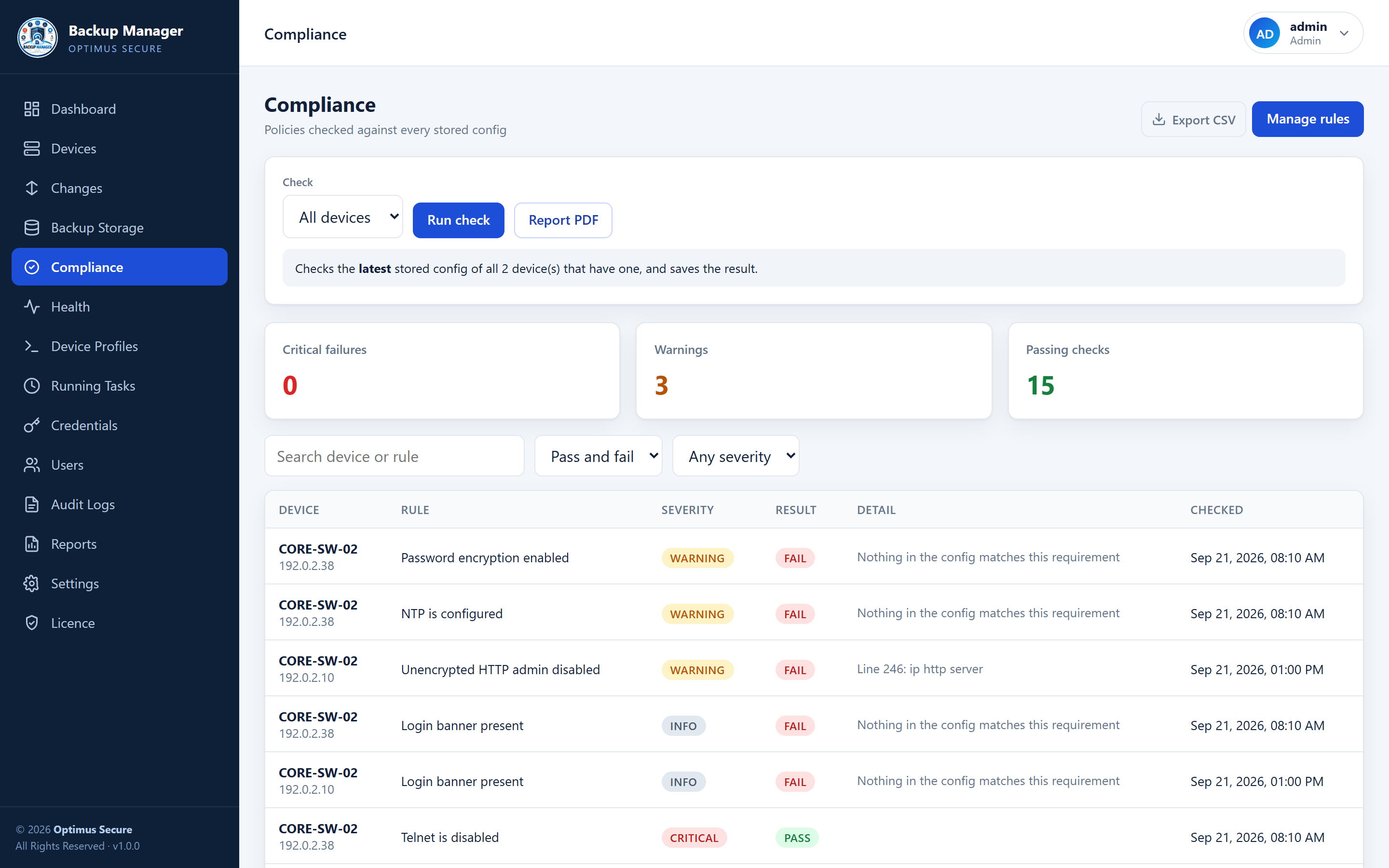
Task: Click the Run check button
Action: (x=458, y=220)
